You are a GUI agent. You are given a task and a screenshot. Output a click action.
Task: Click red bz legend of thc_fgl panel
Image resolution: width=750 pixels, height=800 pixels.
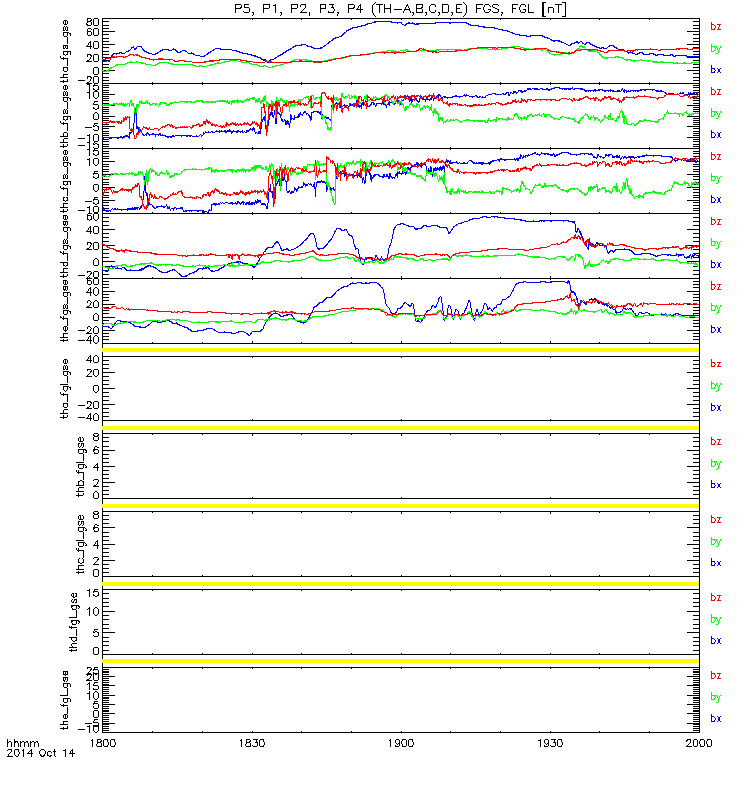(716, 520)
